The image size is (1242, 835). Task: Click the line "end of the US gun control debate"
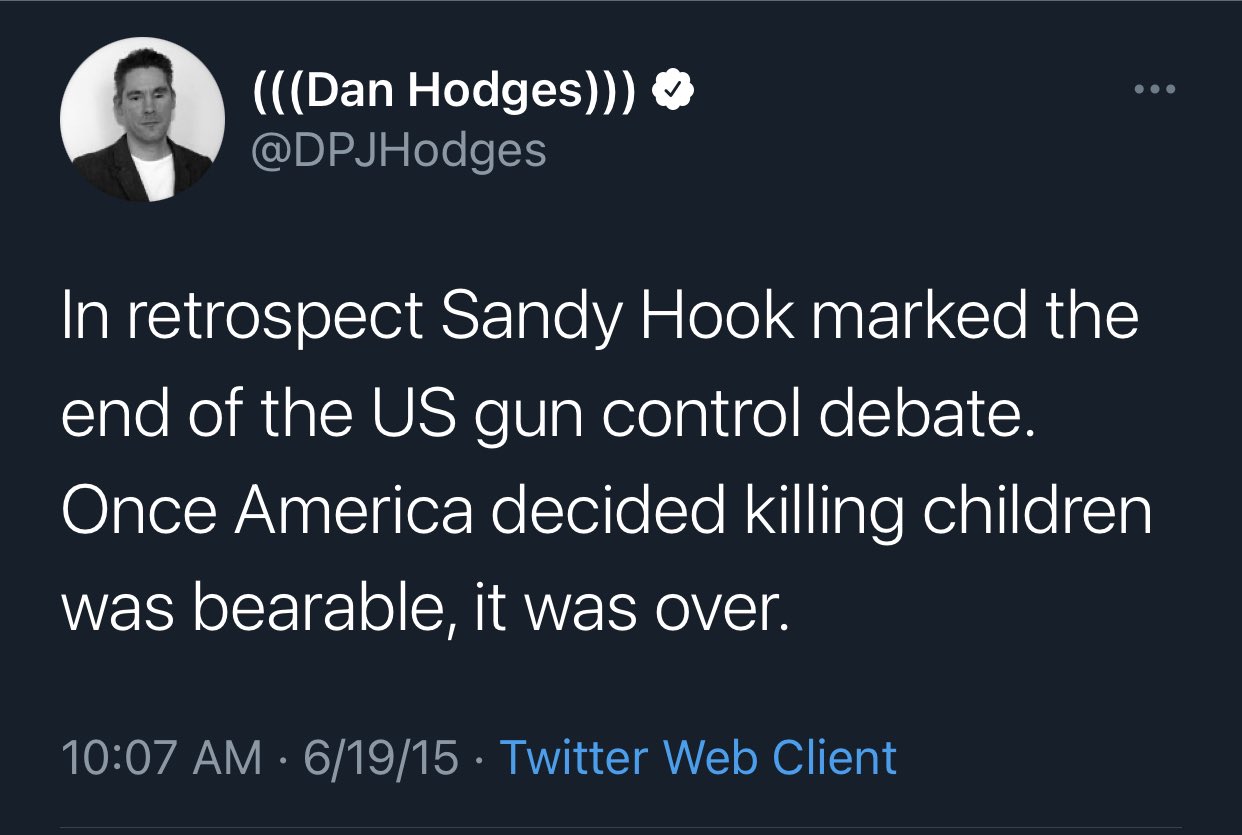[x=544, y=414]
